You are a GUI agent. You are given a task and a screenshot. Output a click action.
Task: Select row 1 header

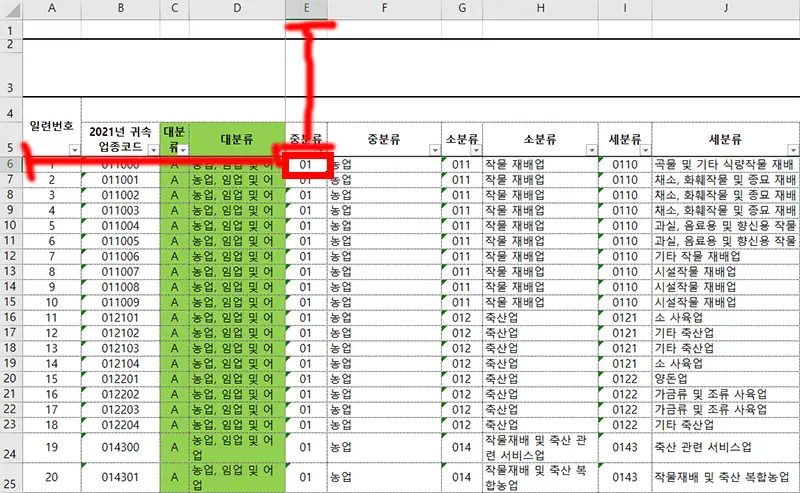tap(11, 29)
